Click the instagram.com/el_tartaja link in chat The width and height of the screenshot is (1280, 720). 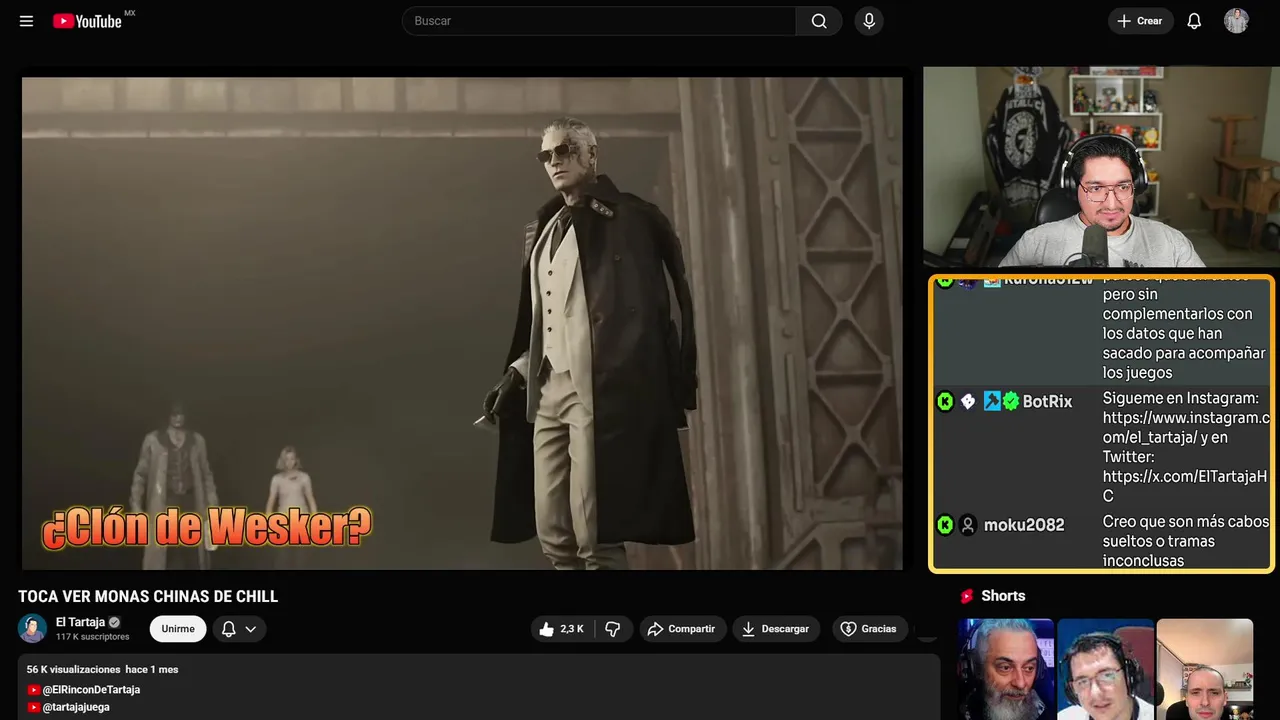tap(1186, 427)
